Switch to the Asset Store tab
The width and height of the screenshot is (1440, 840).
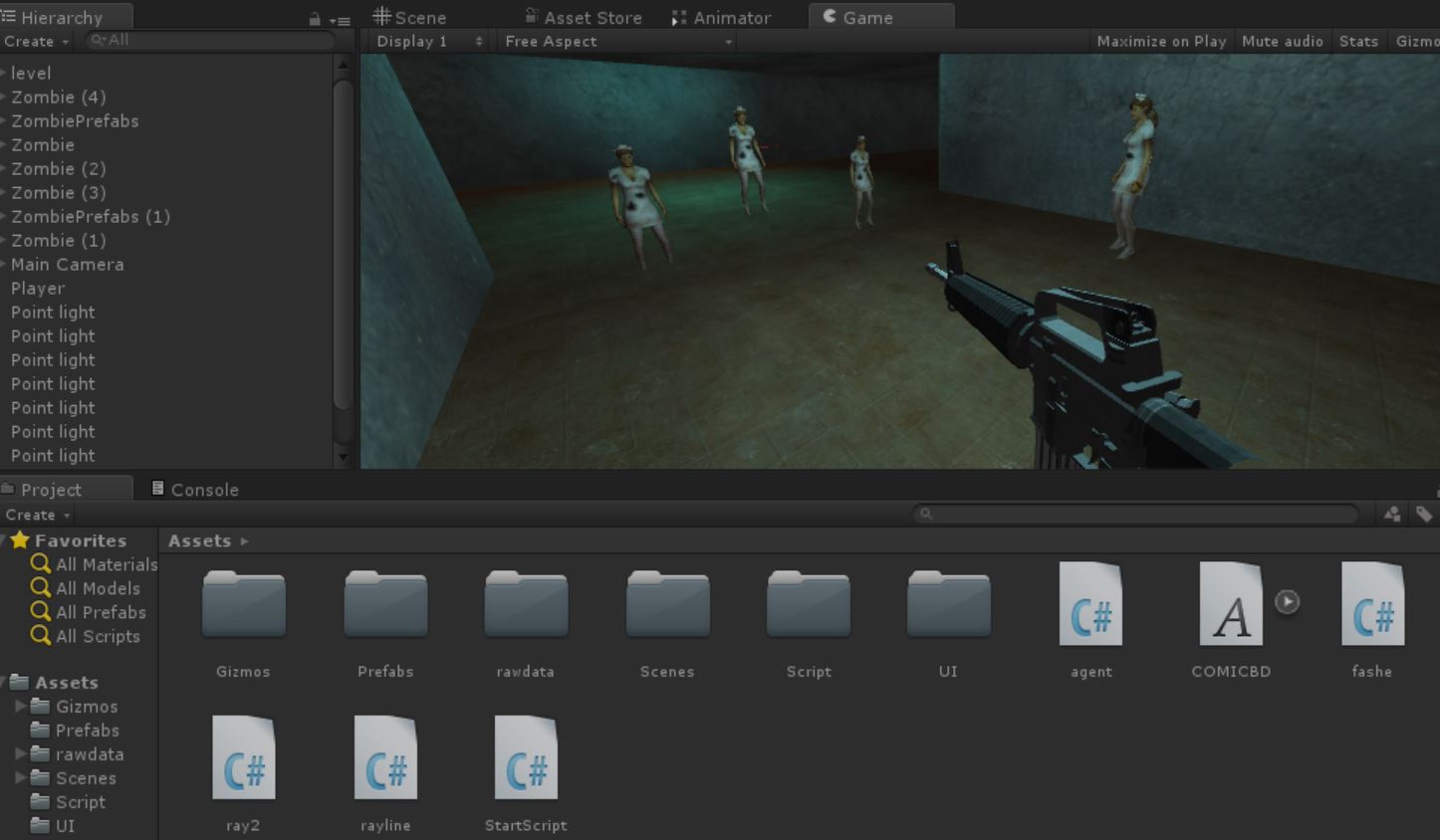584,17
